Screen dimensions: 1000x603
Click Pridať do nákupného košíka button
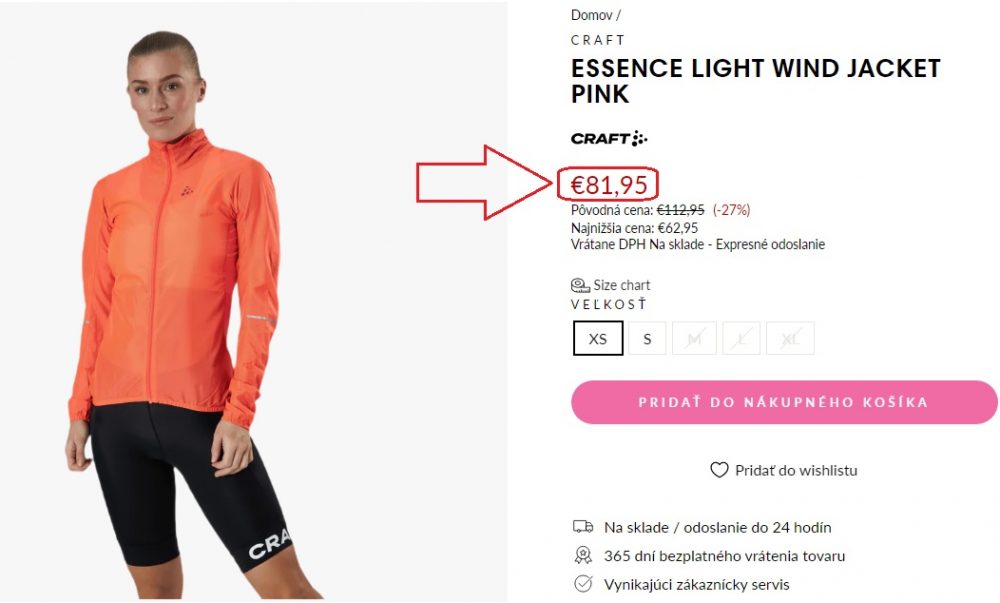coord(783,401)
